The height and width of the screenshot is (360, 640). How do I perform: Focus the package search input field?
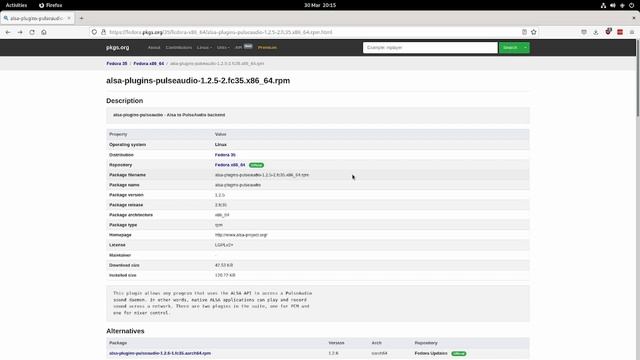coord(430,47)
